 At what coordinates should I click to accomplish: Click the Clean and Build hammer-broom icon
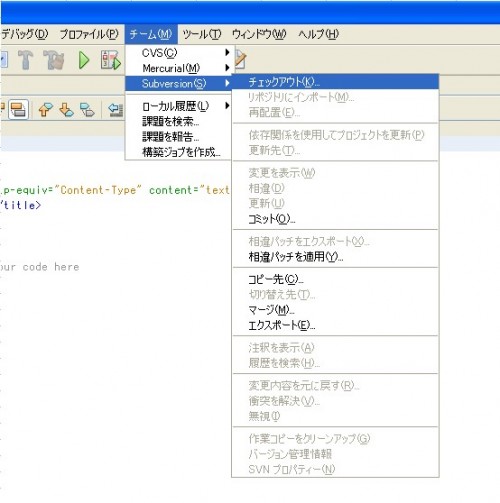[53, 60]
